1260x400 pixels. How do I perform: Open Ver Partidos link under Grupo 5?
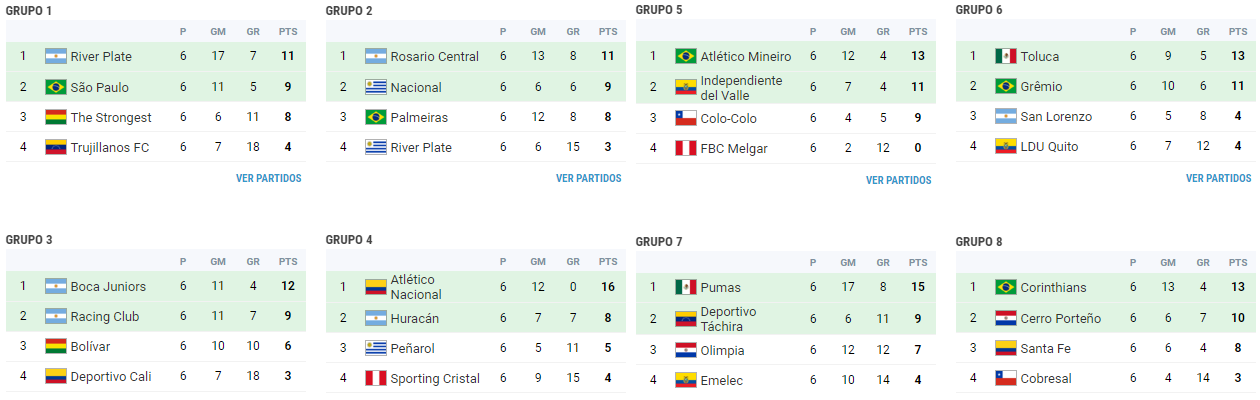[x=898, y=181]
